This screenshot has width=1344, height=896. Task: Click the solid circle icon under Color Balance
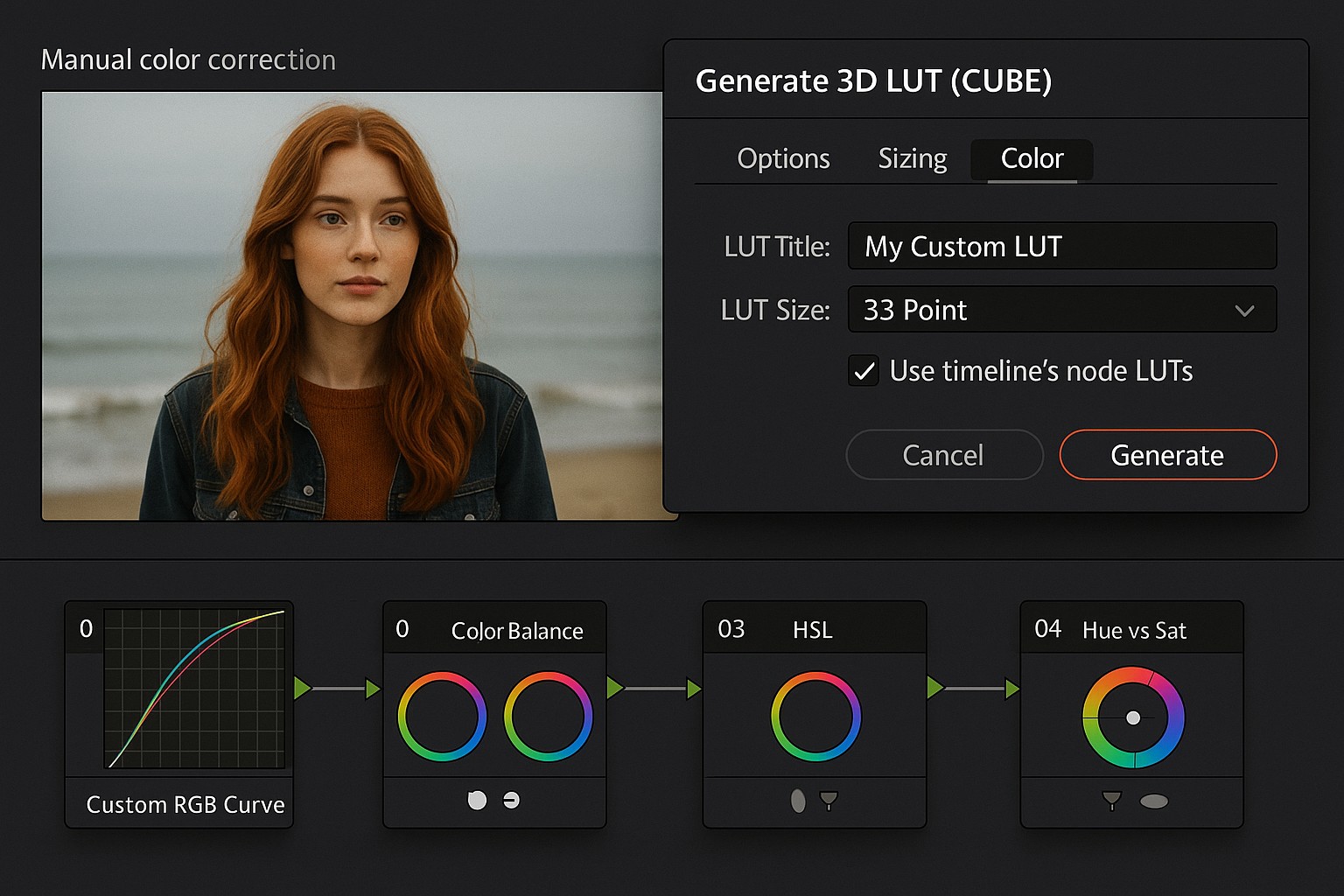tap(477, 800)
